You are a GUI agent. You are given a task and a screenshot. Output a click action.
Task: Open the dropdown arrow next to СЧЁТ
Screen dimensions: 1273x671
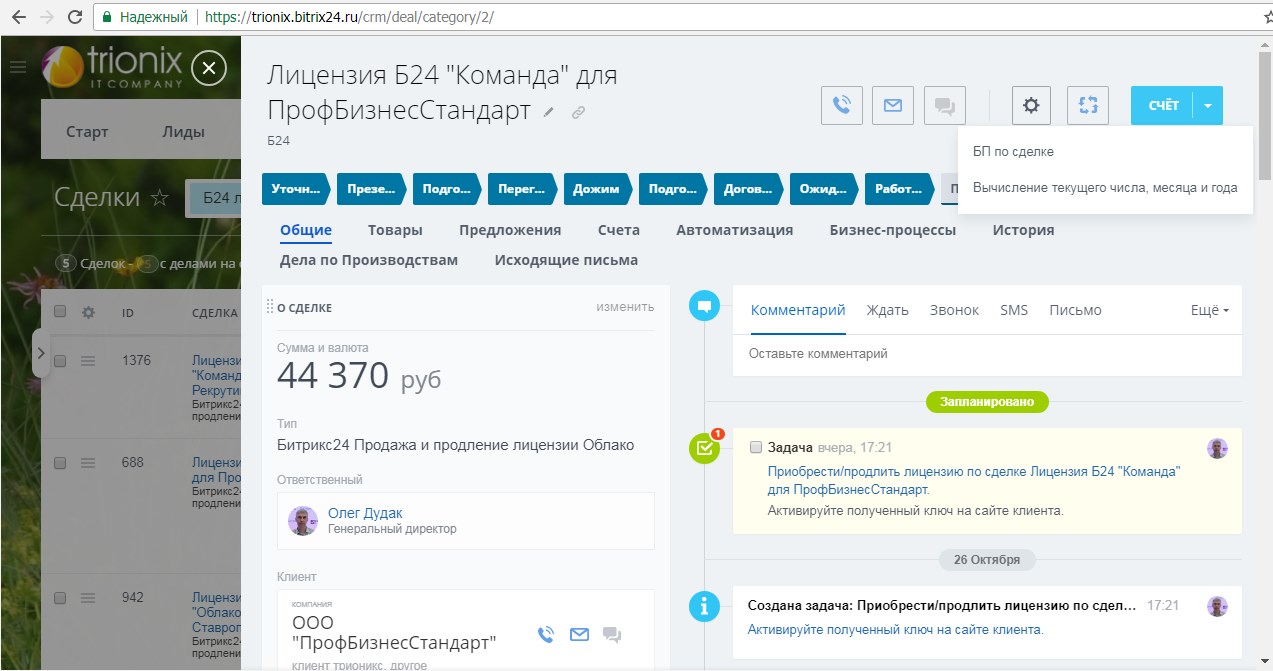(x=1208, y=105)
